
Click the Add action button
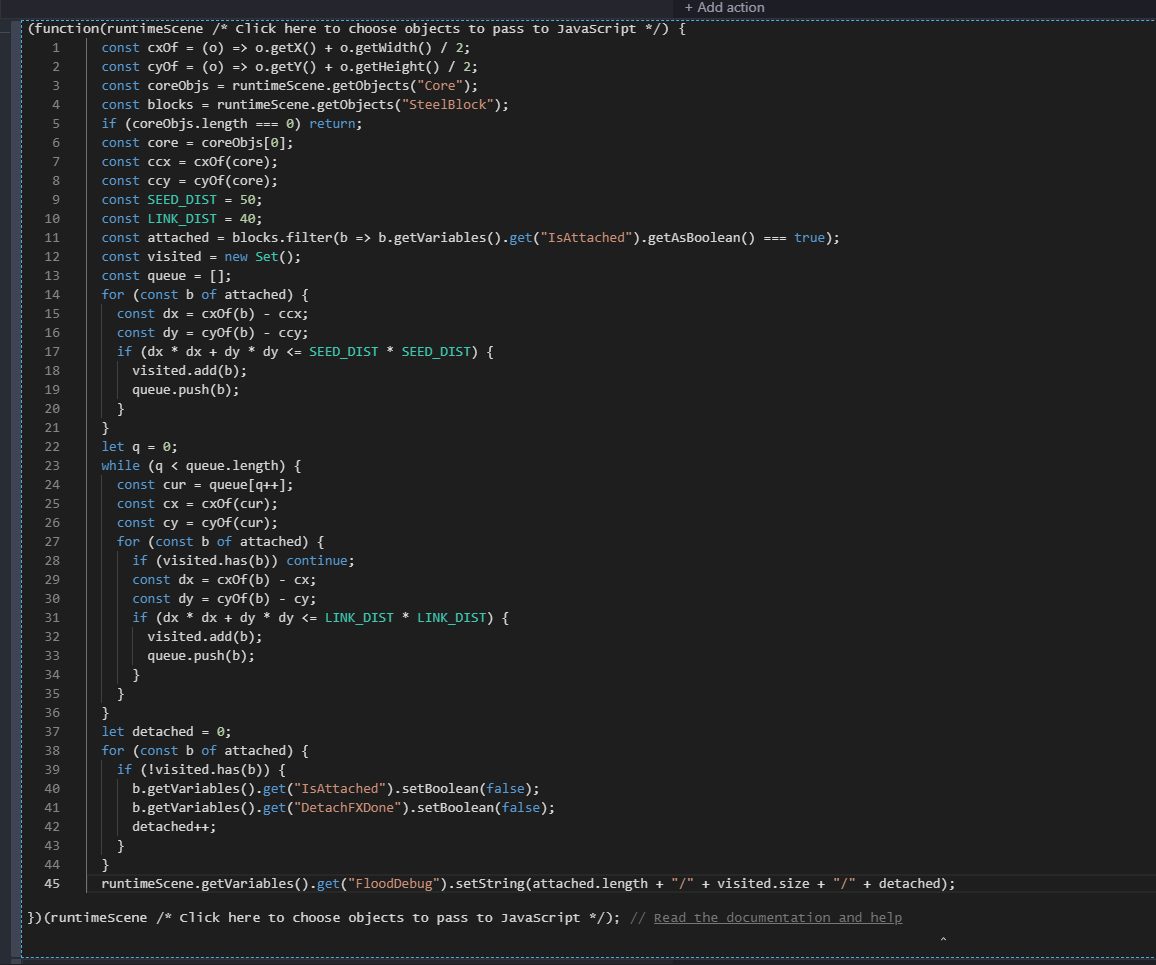pos(725,7)
